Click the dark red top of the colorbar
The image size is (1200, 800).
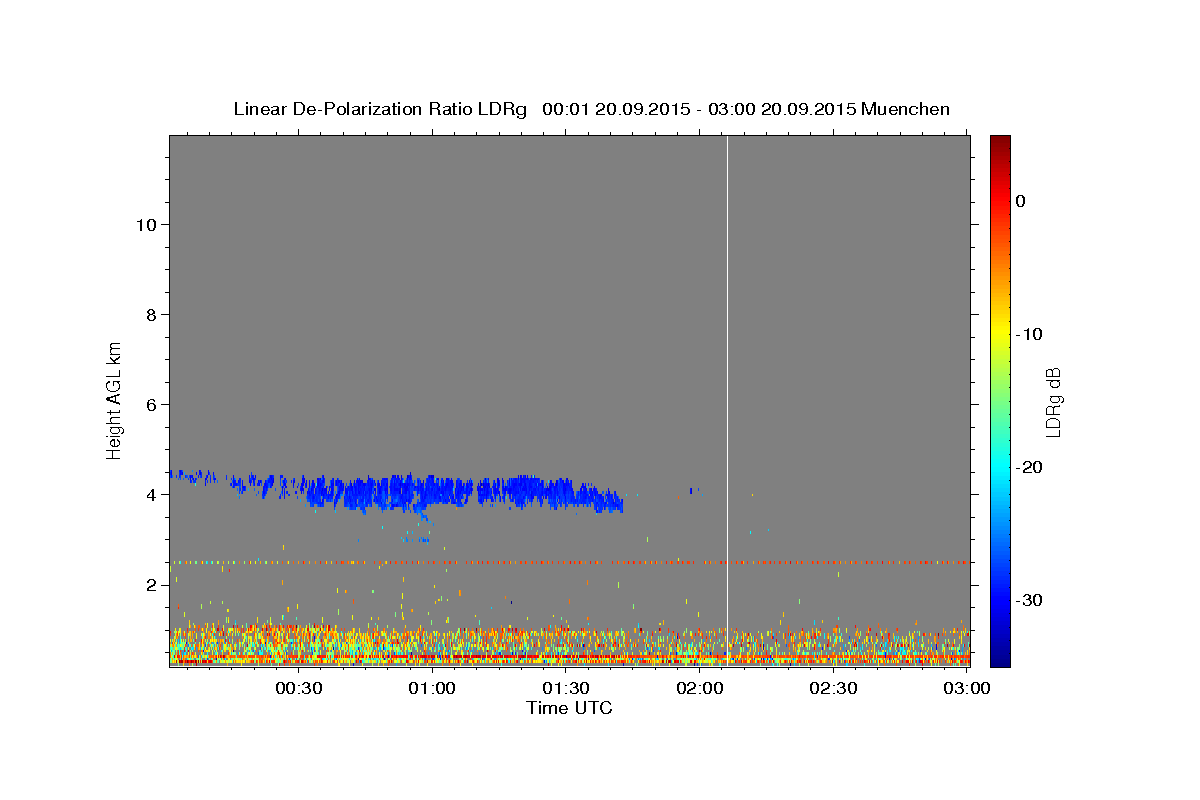[1000, 142]
